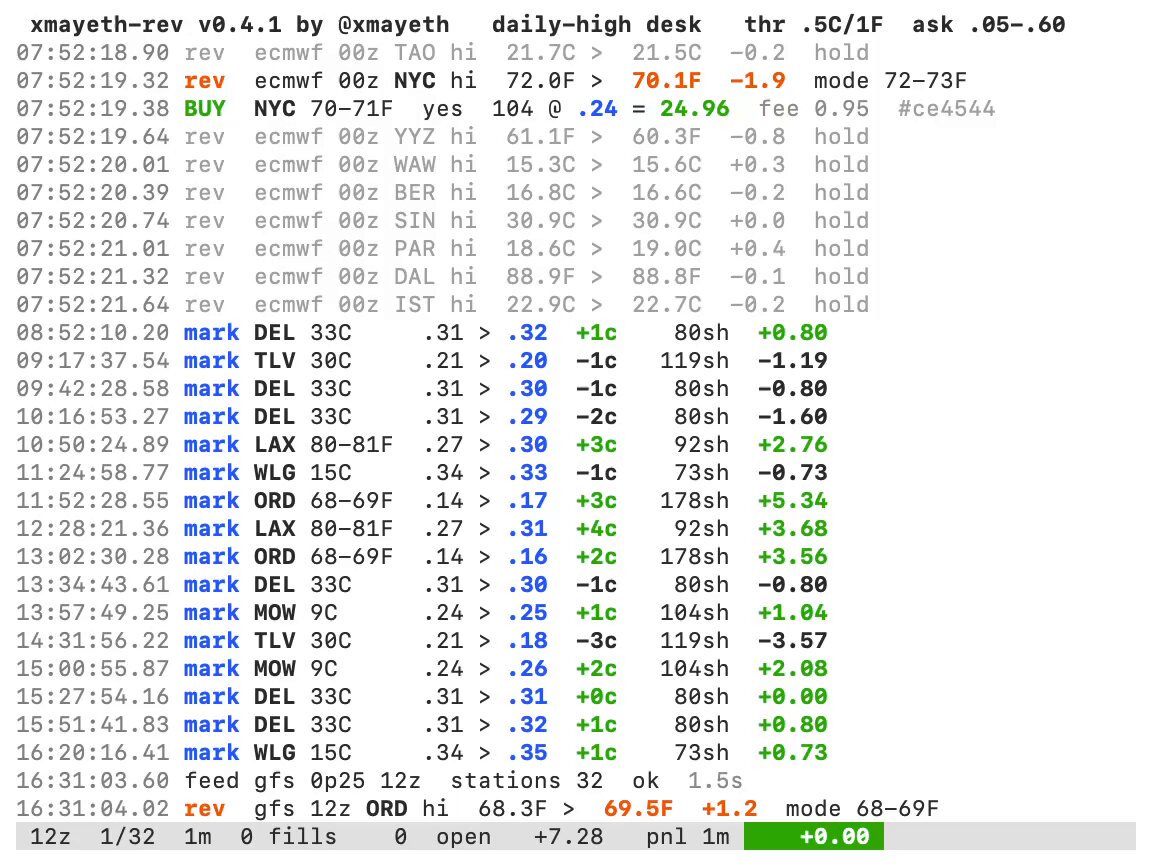The image size is (1164, 864).
Task: Select the orange "70.1F" revised value
Action: pyautogui.click(x=667, y=81)
